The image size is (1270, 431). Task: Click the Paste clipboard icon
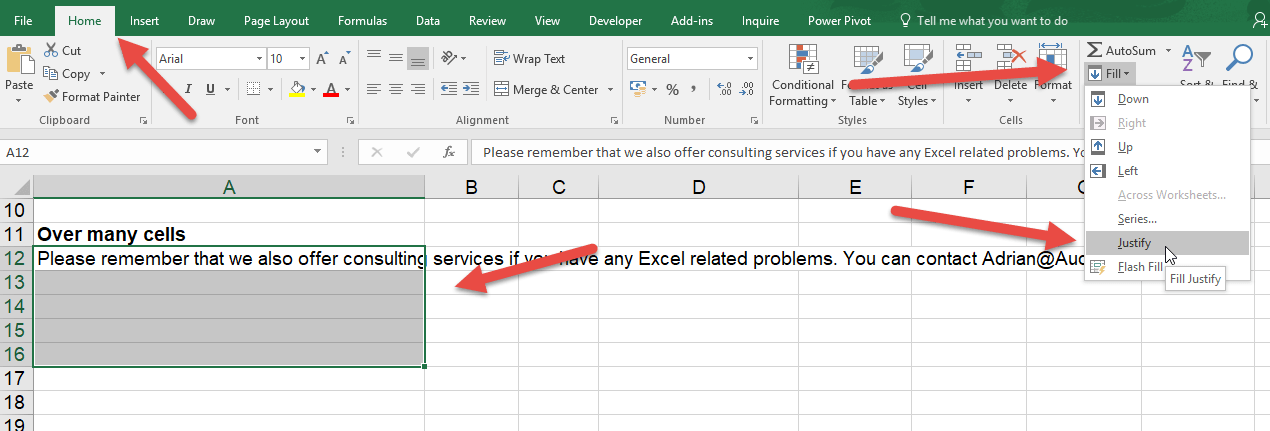click(19, 59)
